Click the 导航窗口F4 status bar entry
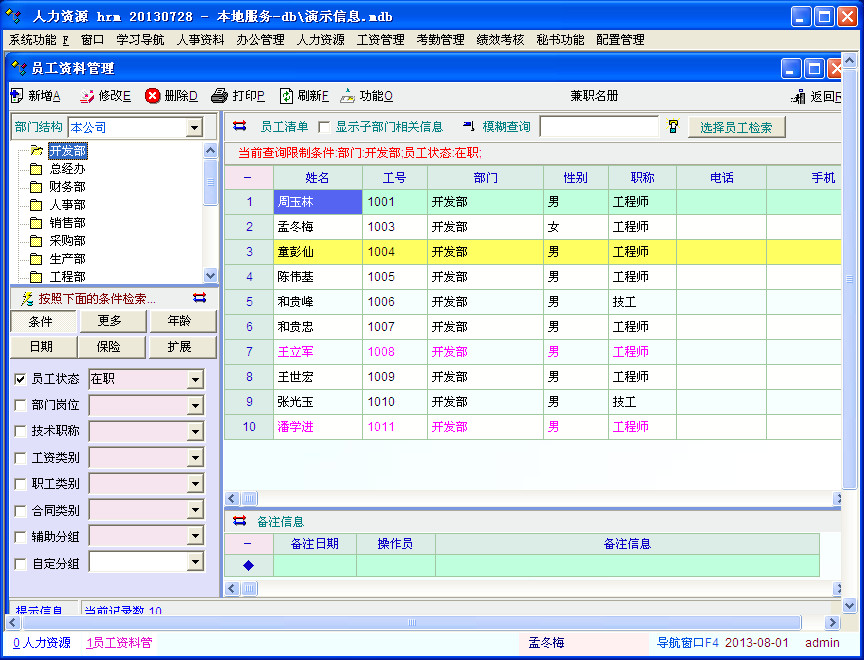This screenshot has width=864, height=660. coord(688,642)
